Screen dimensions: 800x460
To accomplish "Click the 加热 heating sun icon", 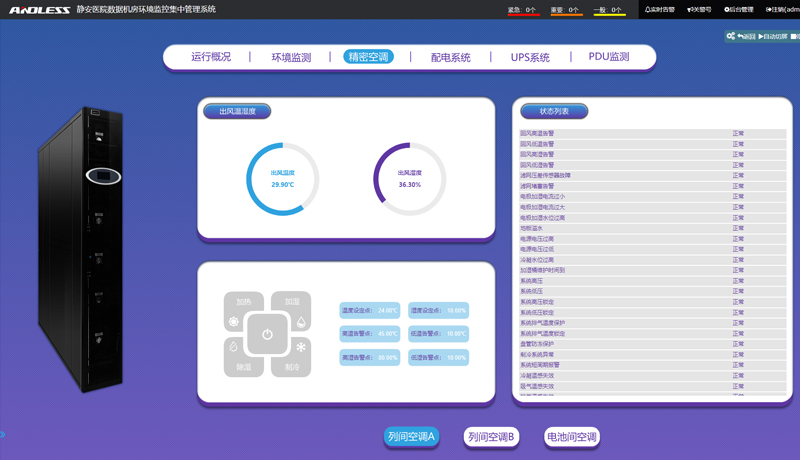I will point(234,322).
